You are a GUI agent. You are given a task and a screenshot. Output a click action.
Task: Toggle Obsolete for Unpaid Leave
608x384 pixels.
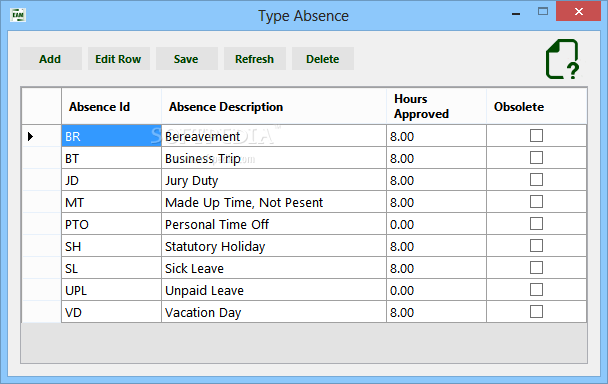536,290
